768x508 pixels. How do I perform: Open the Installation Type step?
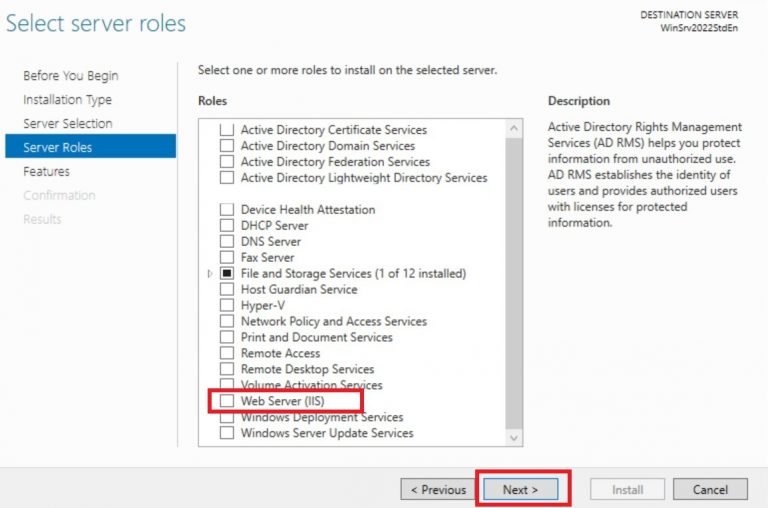click(x=68, y=100)
